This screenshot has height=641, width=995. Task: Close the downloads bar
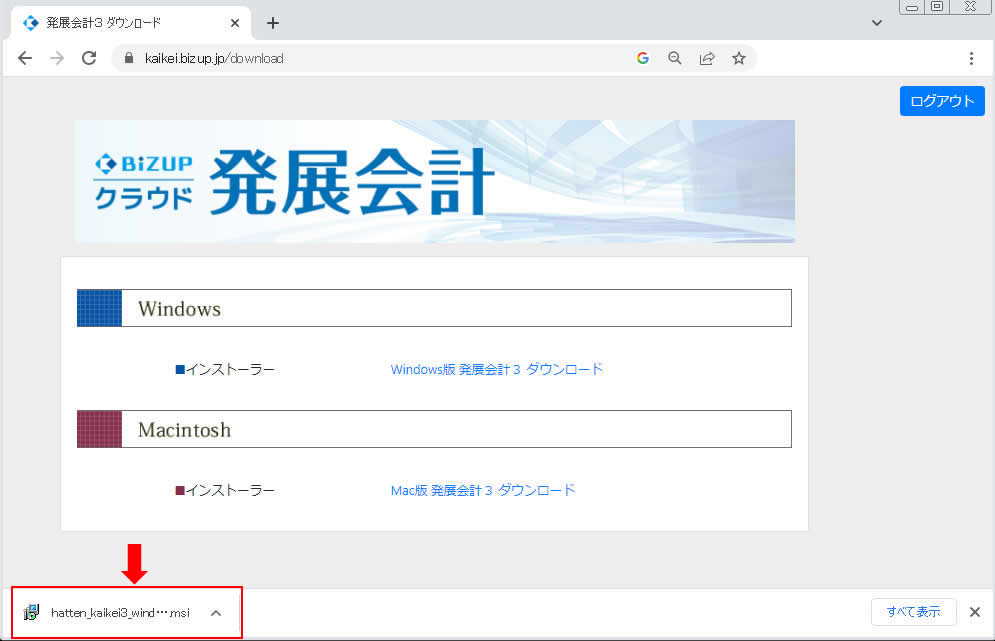[x=975, y=612]
